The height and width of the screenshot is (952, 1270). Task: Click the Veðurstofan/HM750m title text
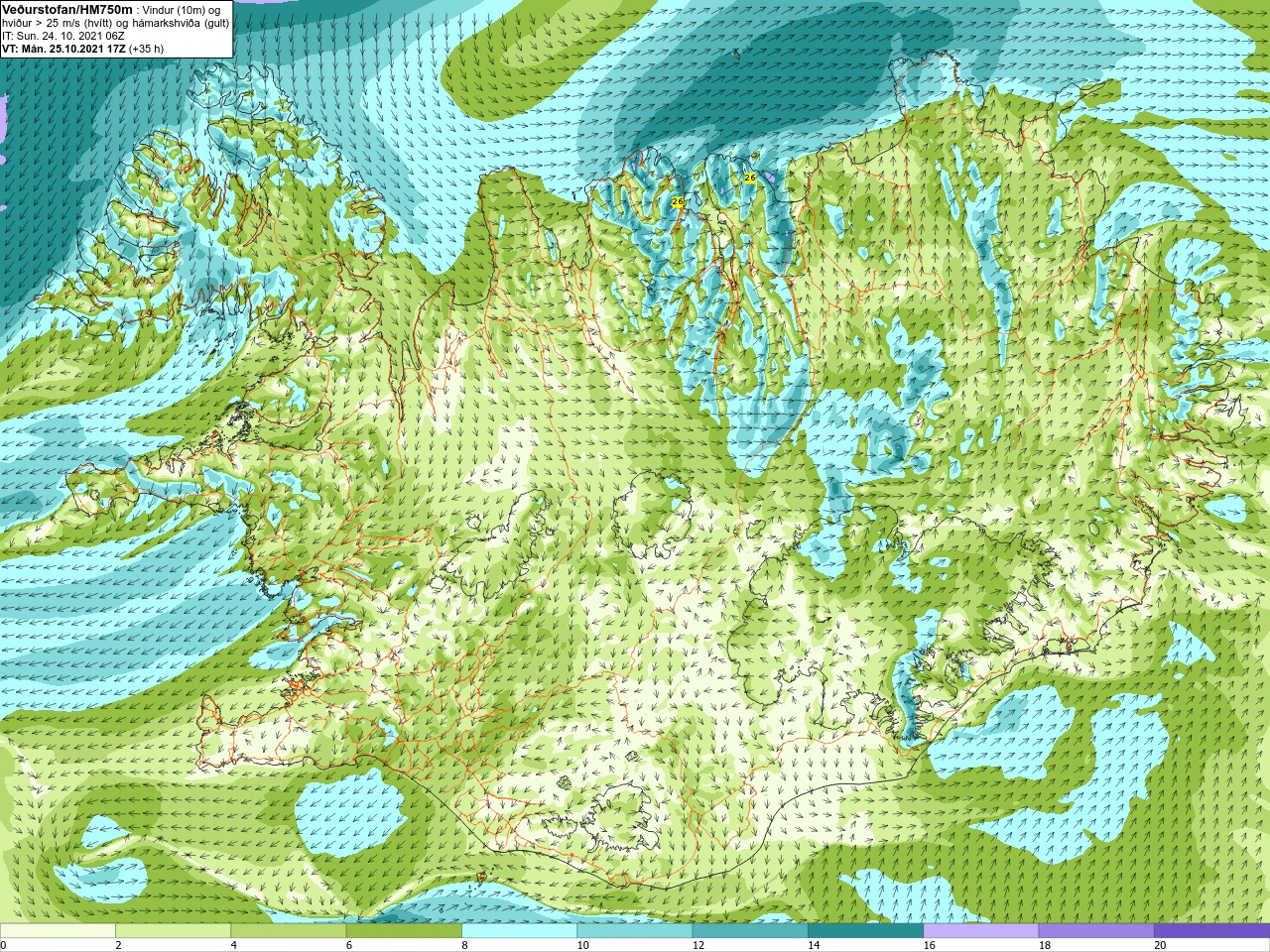pos(67,10)
